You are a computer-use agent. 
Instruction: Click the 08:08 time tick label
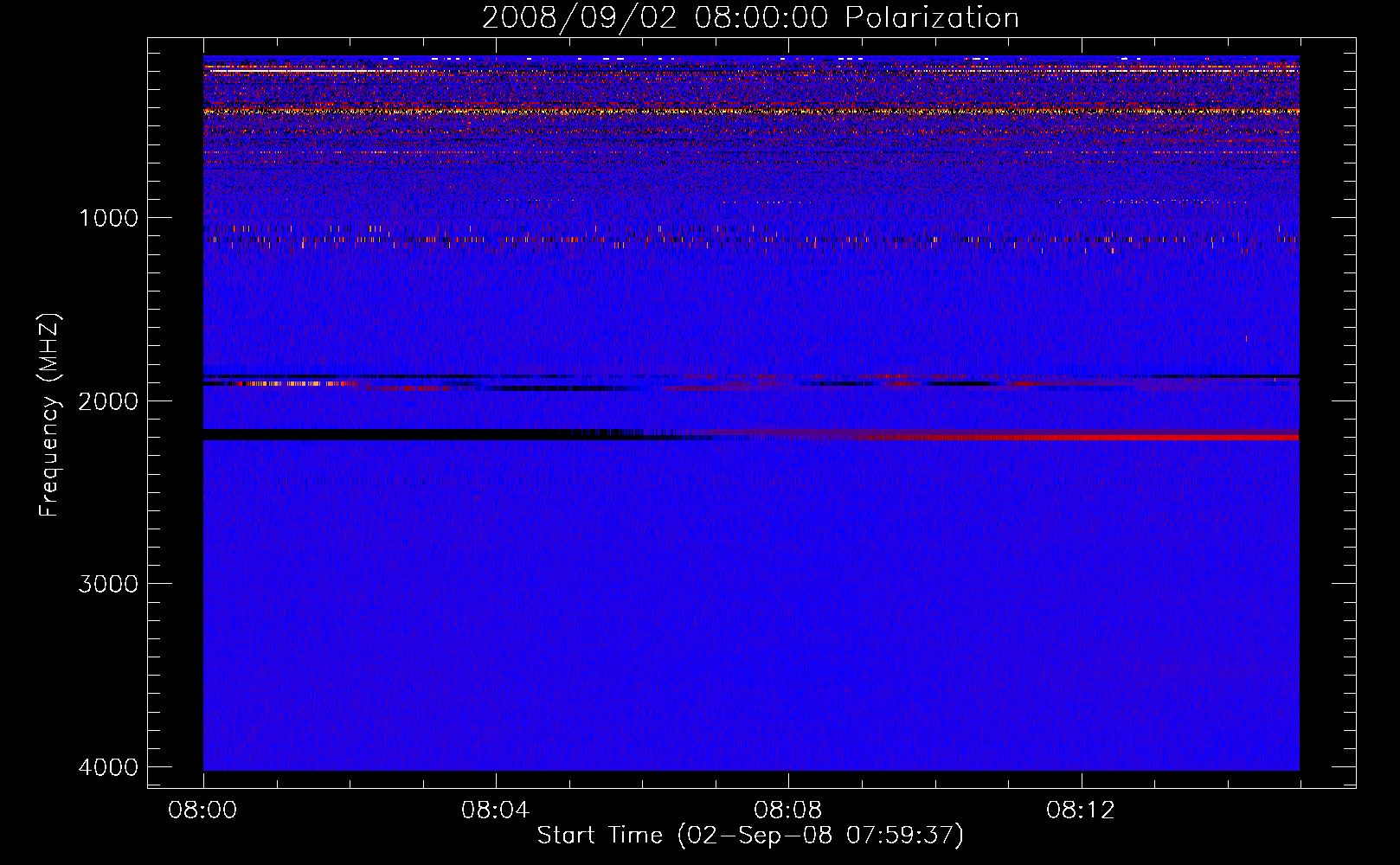pyautogui.click(x=788, y=811)
